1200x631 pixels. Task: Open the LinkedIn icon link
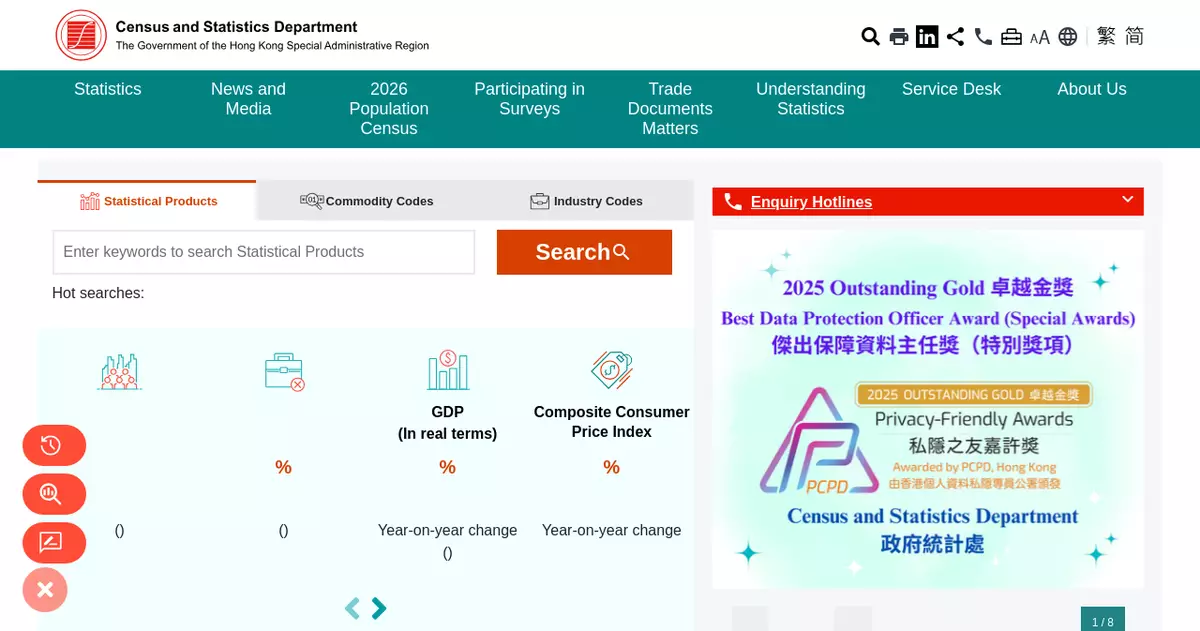click(x=927, y=37)
